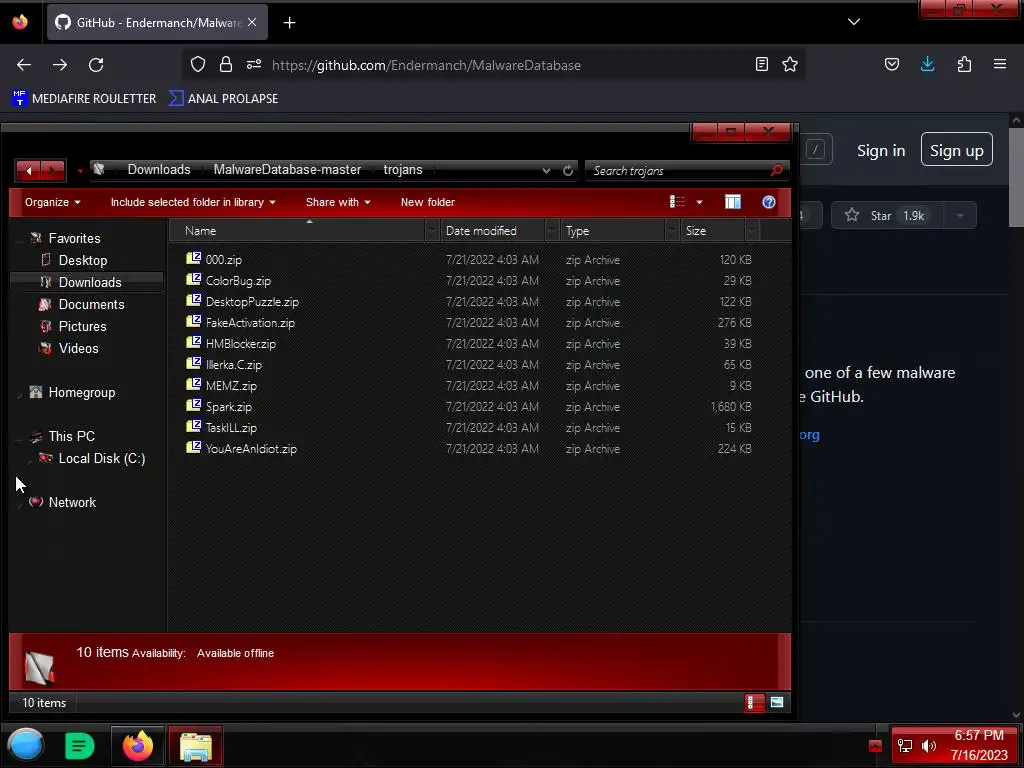Click File Explorer icon on the taskbar
This screenshot has width=1024, height=768.
195,747
